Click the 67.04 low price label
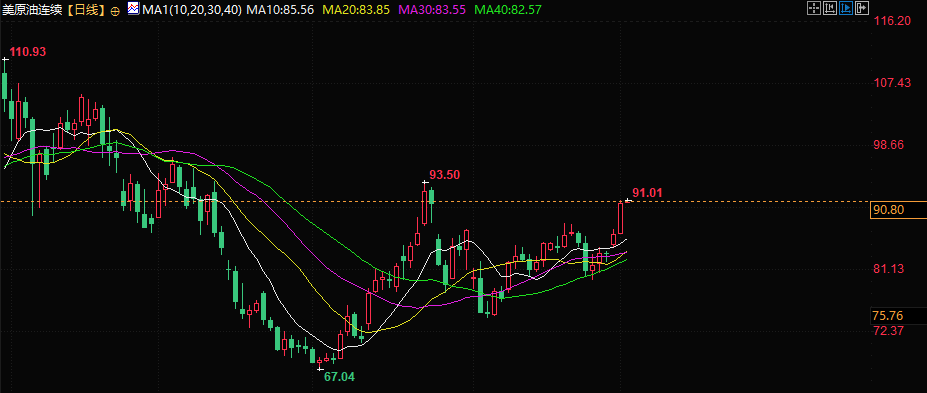Screen dimensions: 927x393 coord(339,376)
